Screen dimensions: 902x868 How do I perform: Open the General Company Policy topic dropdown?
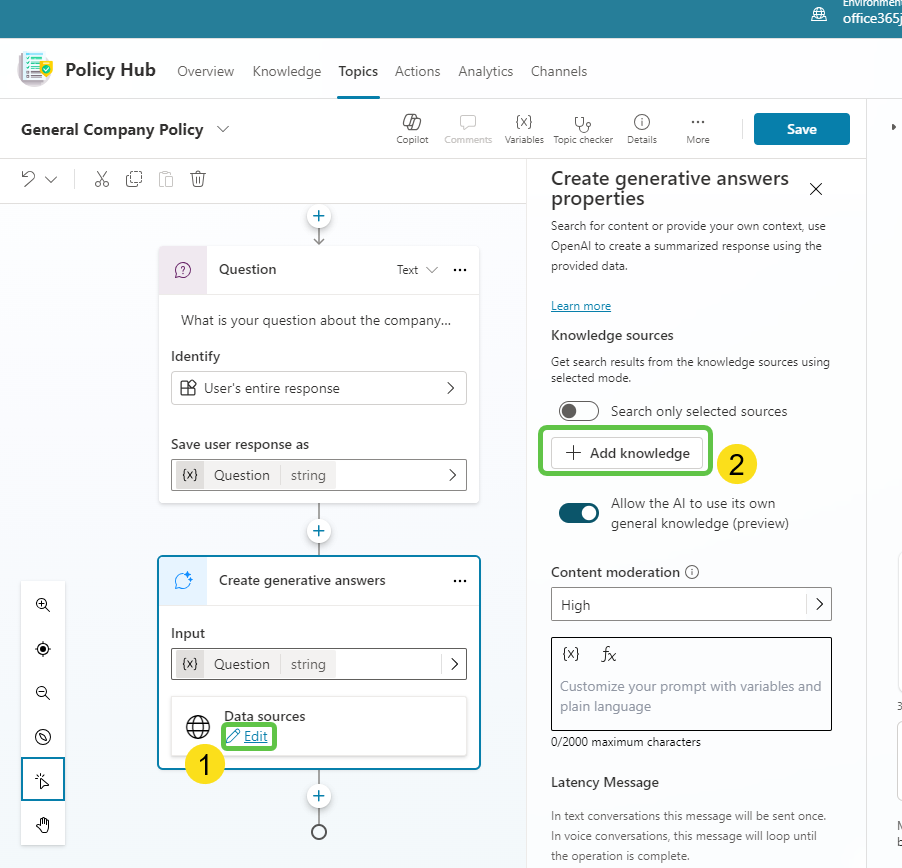223,129
